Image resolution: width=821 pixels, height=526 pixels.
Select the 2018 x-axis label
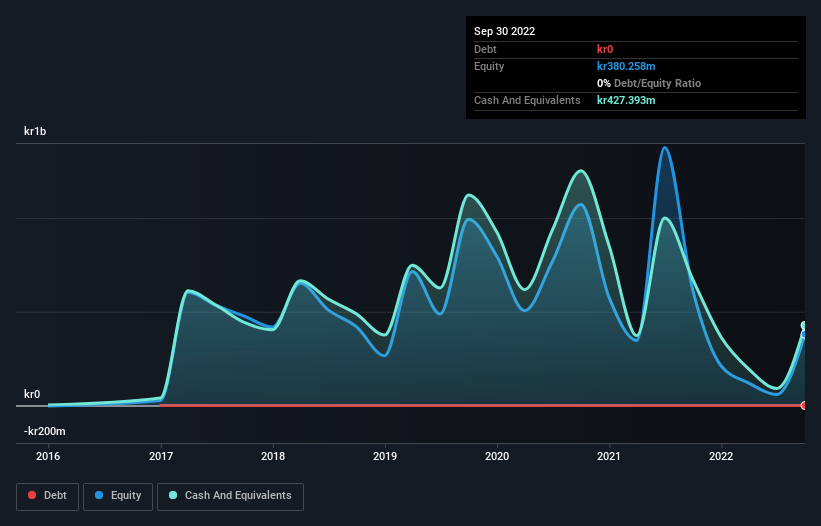[273, 456]
